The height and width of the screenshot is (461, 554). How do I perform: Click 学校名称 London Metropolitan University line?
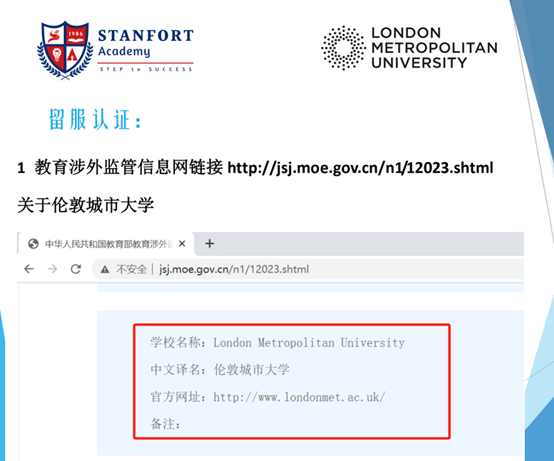[277, 343]
